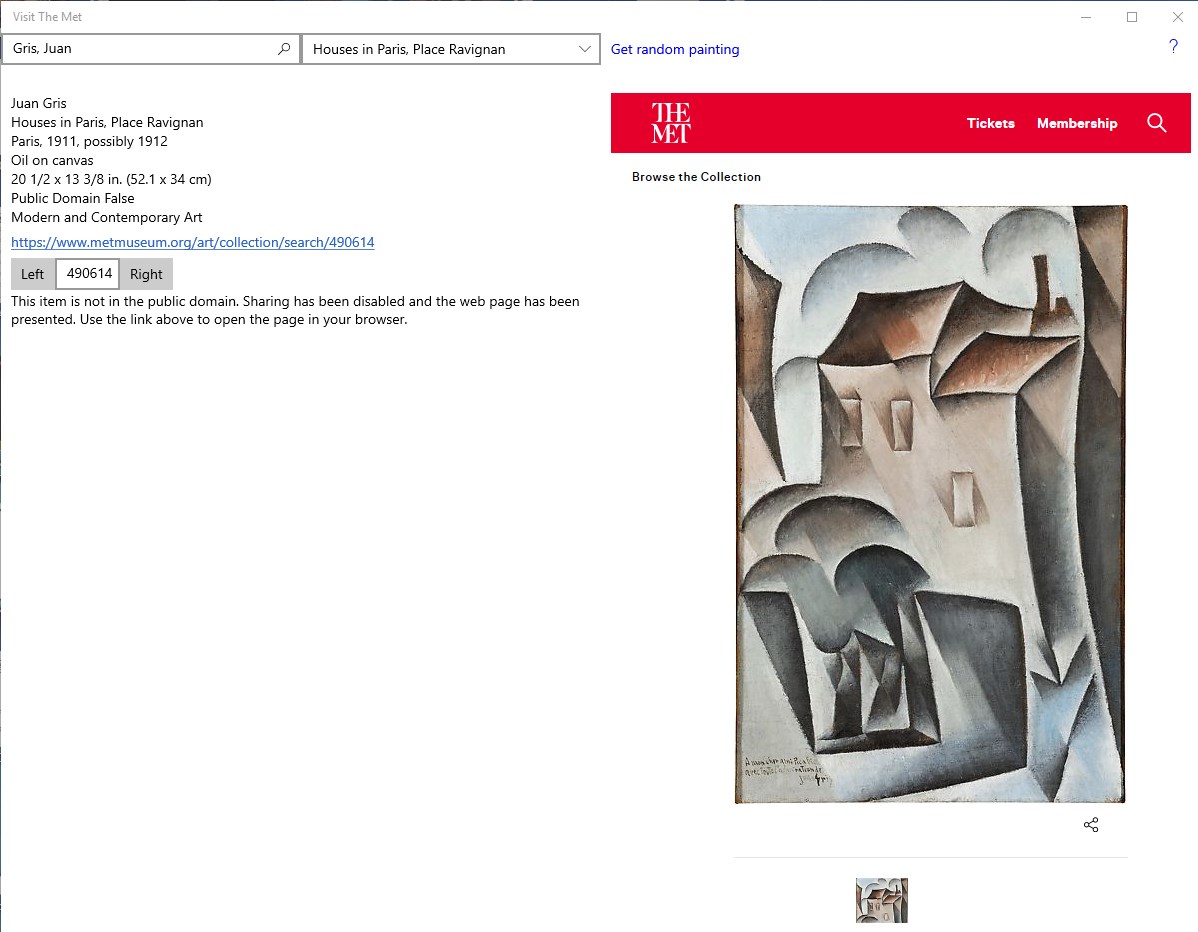Image resolution: width=1198 pixels, height=932 pixels.
Task: Click the share icon below the painting
Action: [x=1091, y=824]
